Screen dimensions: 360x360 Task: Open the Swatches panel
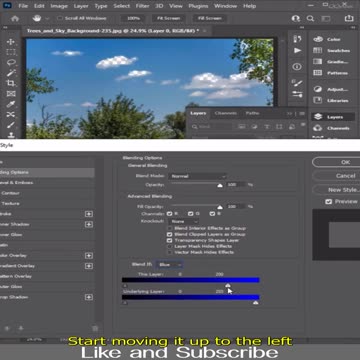(x=331, y=50)
